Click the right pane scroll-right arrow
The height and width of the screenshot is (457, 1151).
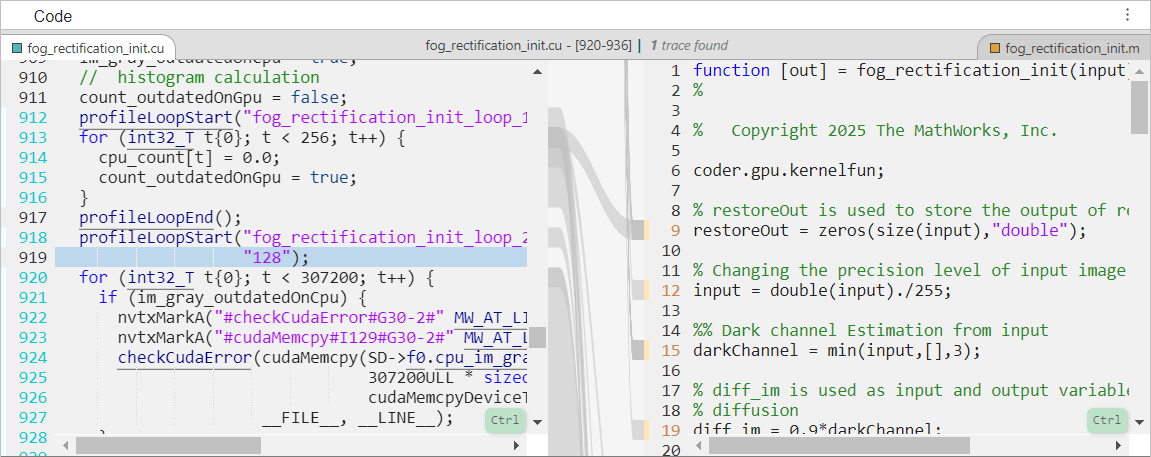1118,445
